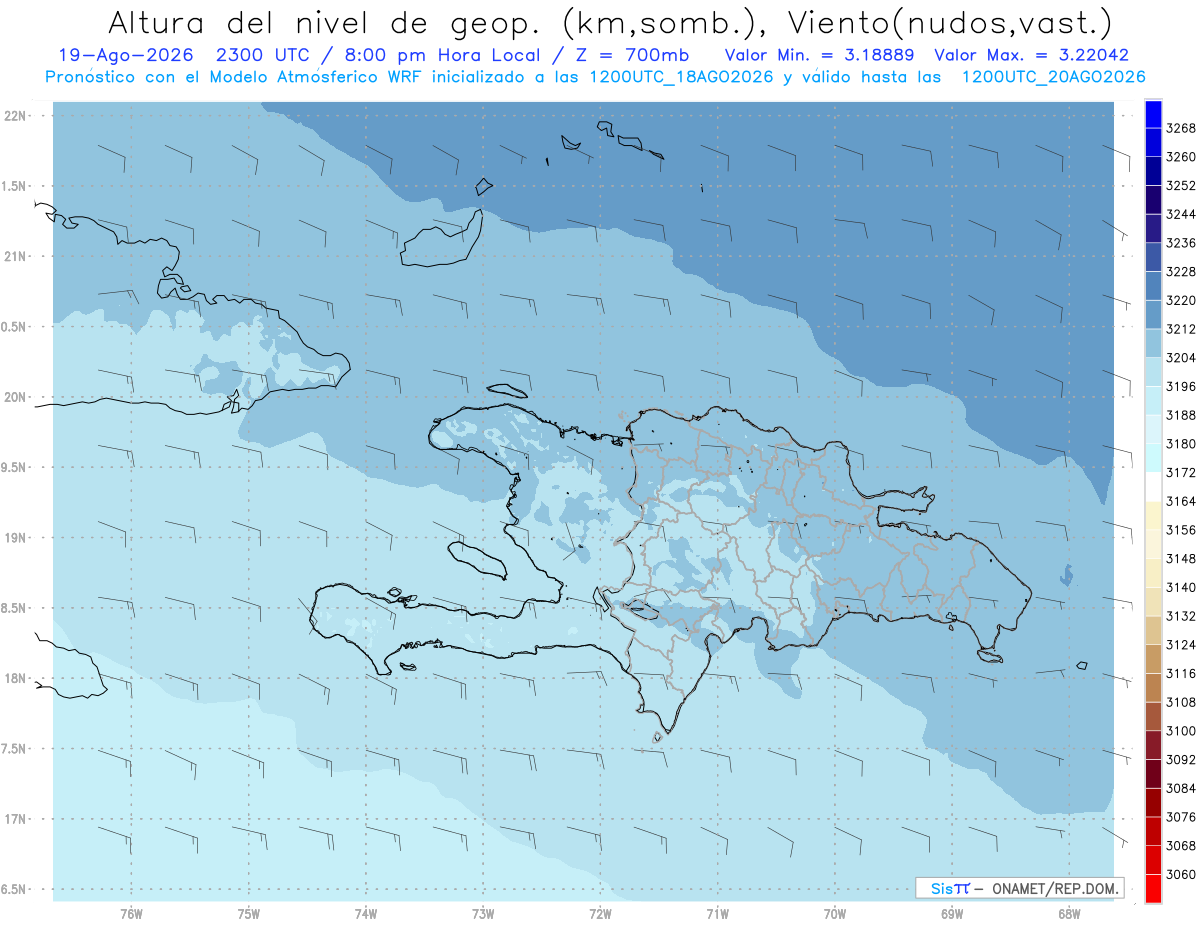Click the legend swatch between 3204 and 3212
The width and height of the screenshot is (1200, 927).
pos(1153,343)
